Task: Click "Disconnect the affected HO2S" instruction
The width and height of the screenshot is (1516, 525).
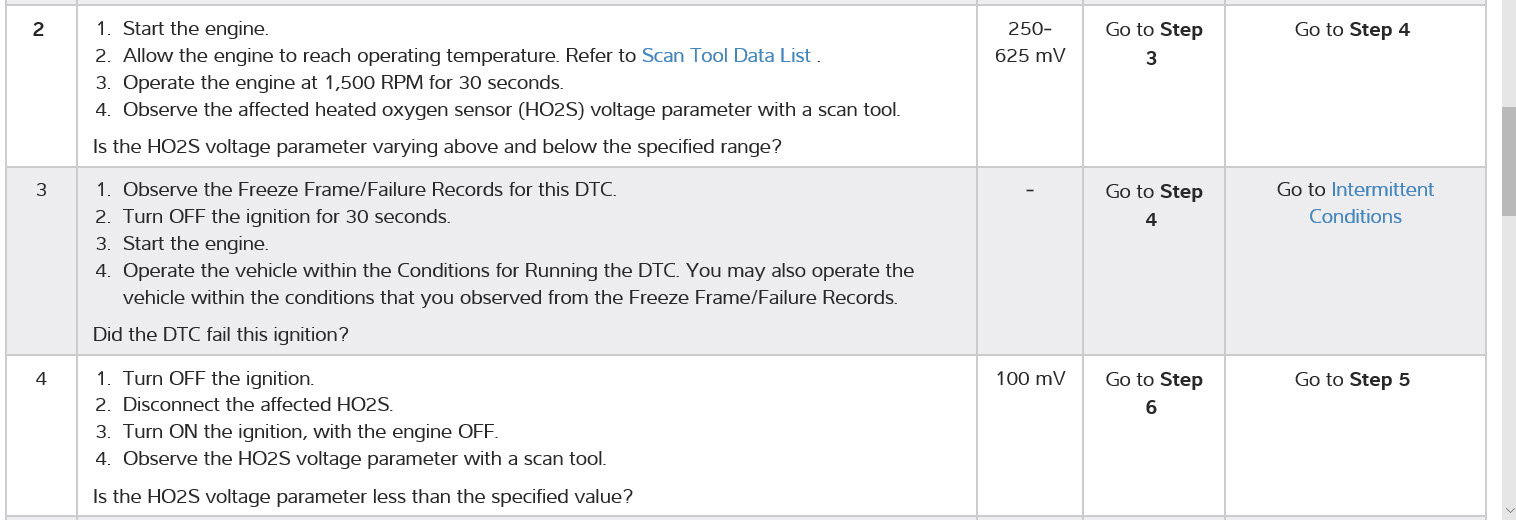Action: (x=257, y=406)
